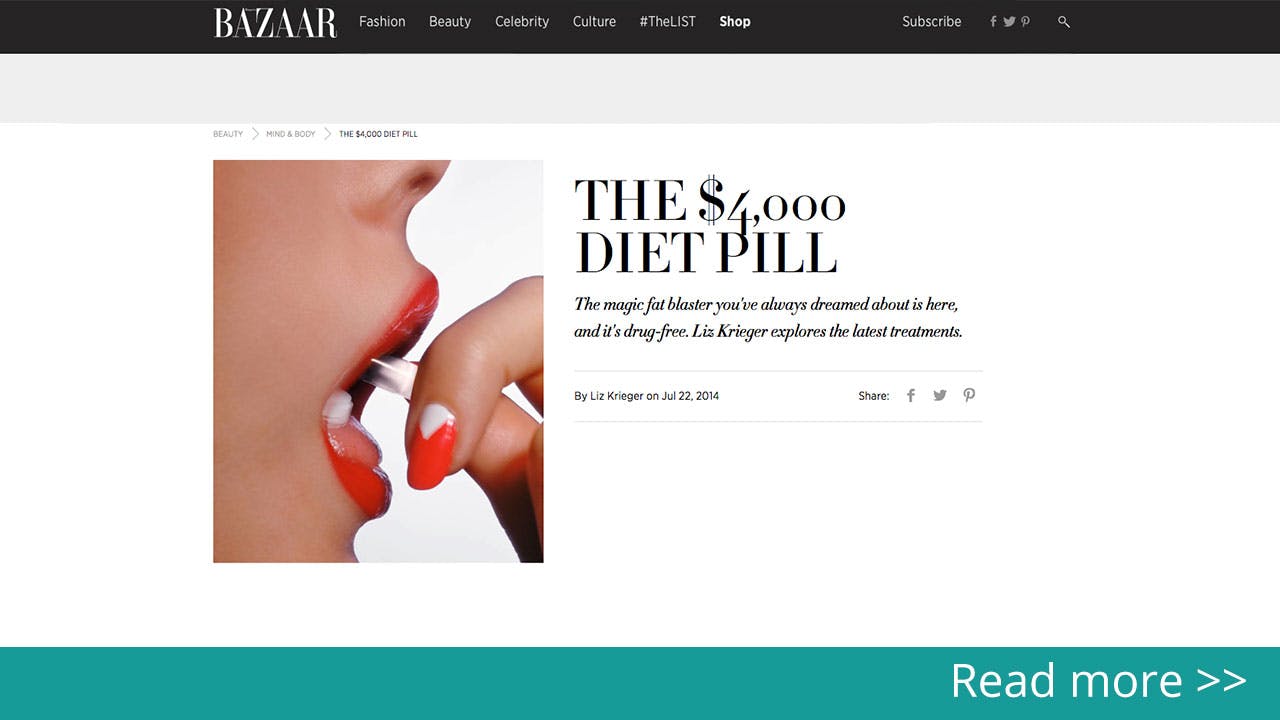Go to the BAZAAR homepage logo
The width and height of the screenshot is (1280, 720).
pyautogui.click(x=275, y=22)
